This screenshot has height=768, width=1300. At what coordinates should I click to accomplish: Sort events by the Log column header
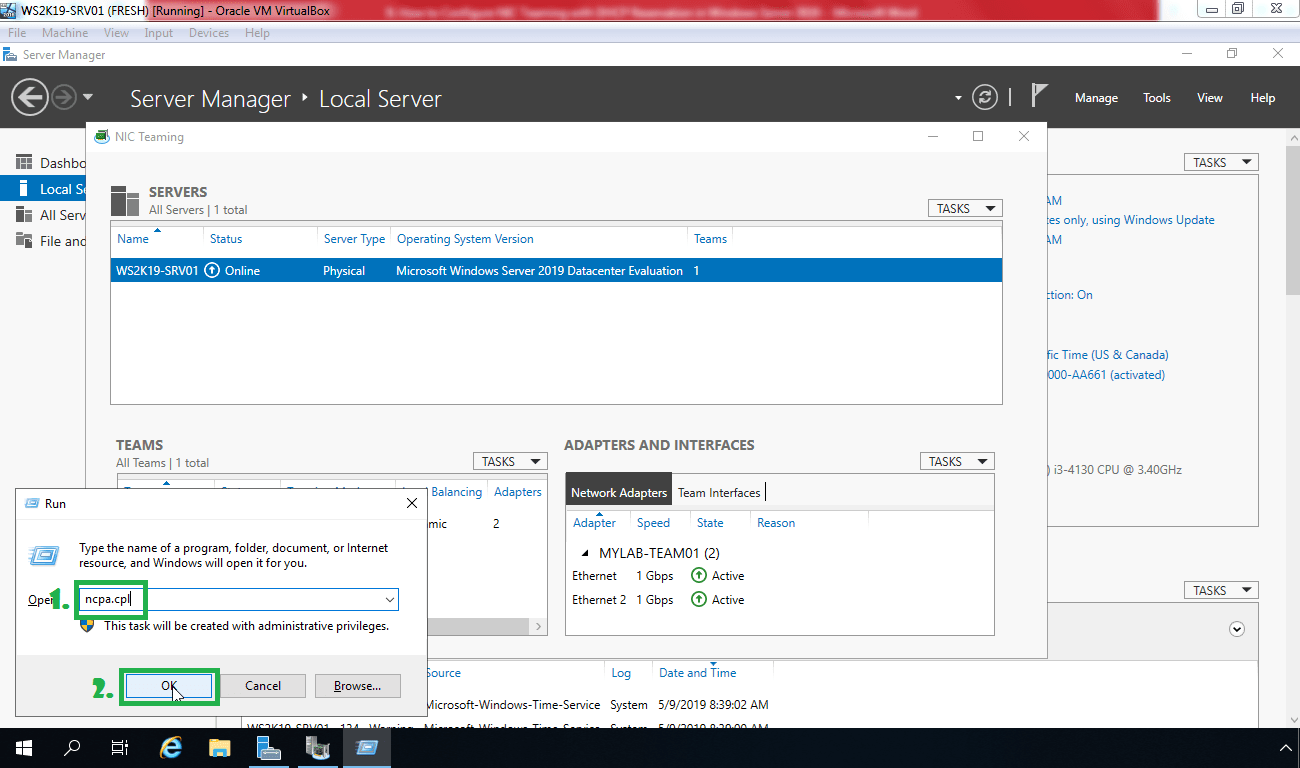621,673
